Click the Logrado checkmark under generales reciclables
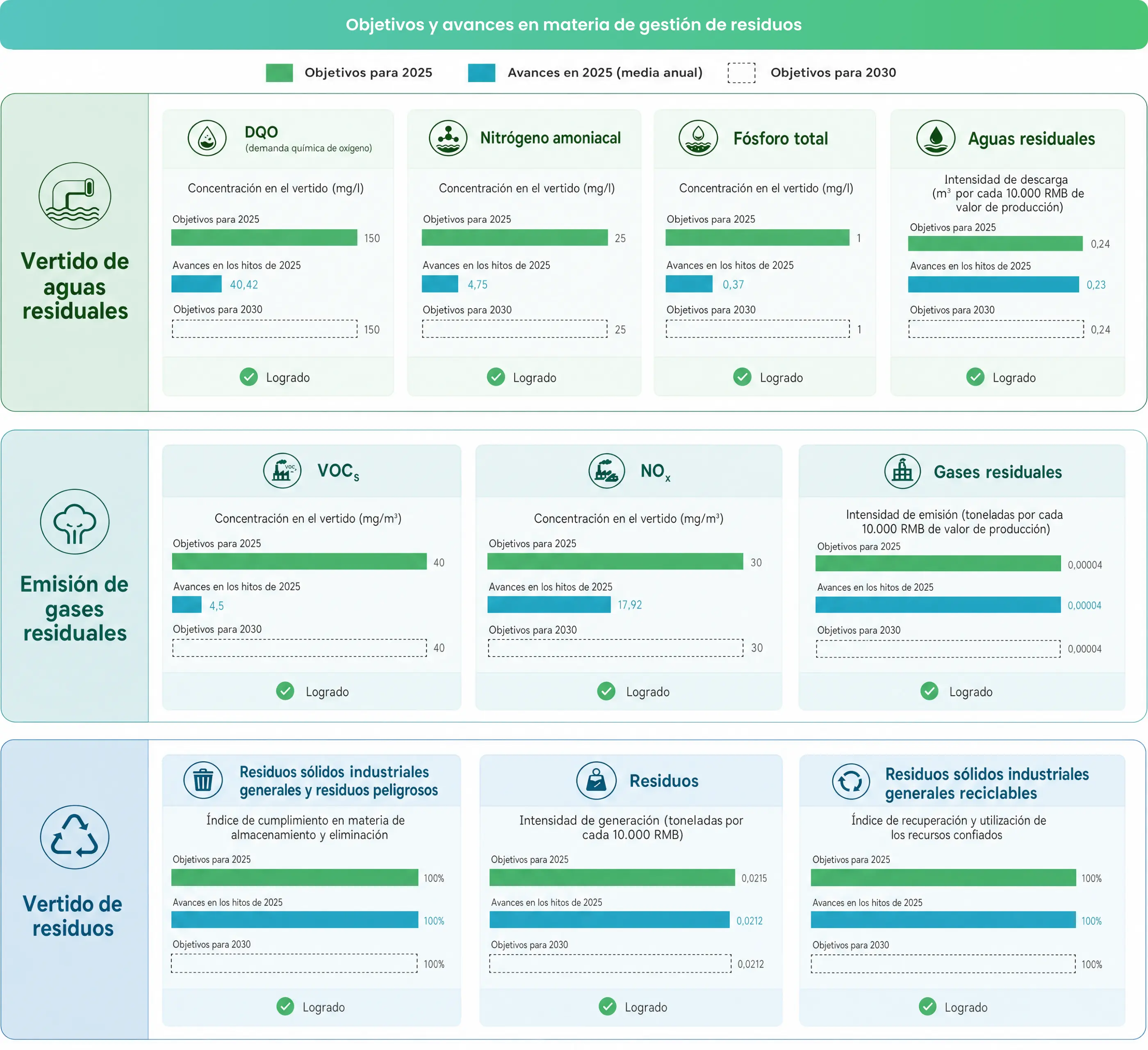 click(x=927, y=1007)
